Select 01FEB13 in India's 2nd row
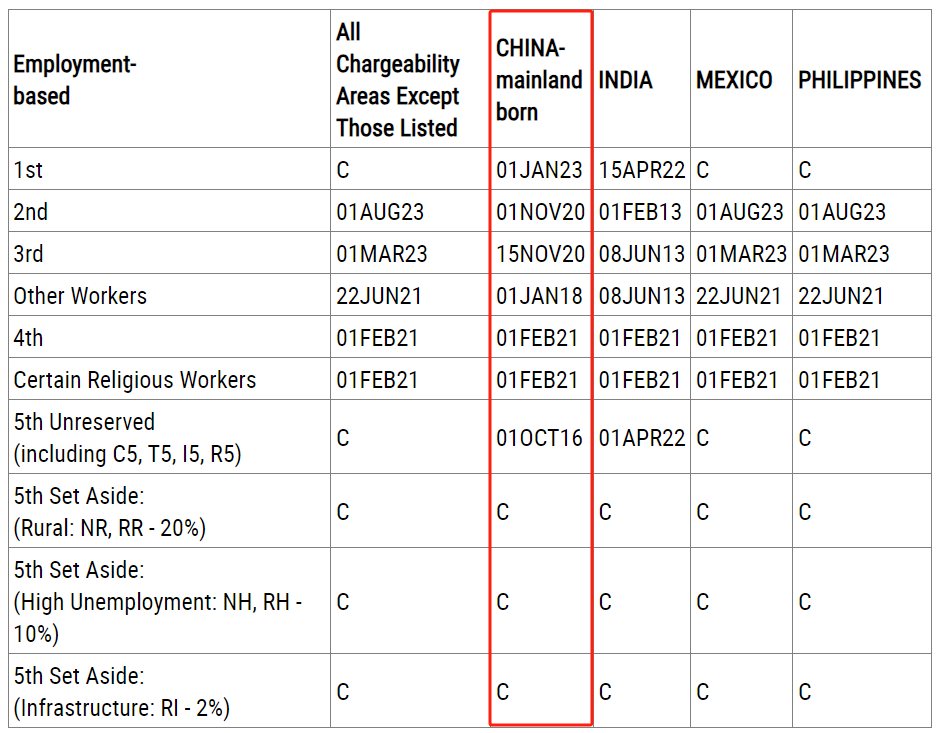The width and height of the screenshot is (943, 733). point(640,212)
